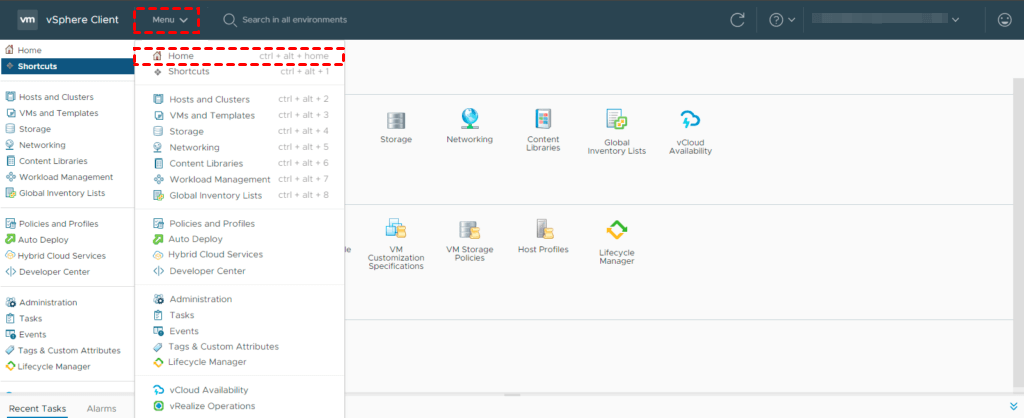The height and width of the screenshot is (418, 1024).
Task: Expand the bottom panel with double chevron
Action: click(1013, 406)
